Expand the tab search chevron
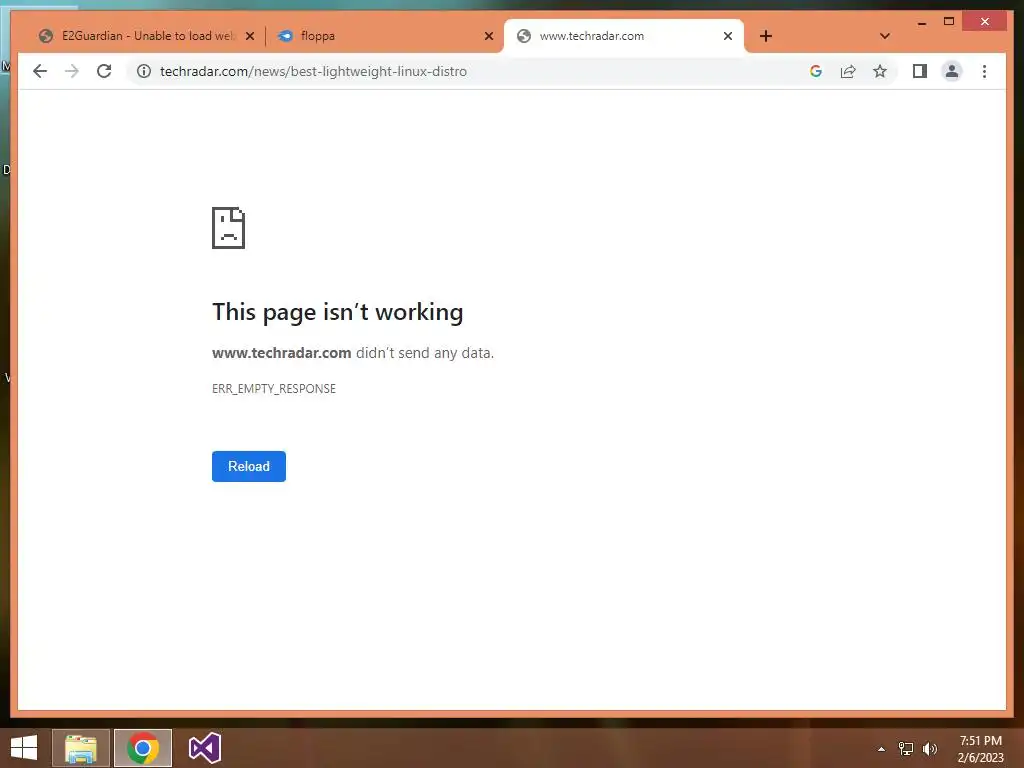 coord(885,36)
